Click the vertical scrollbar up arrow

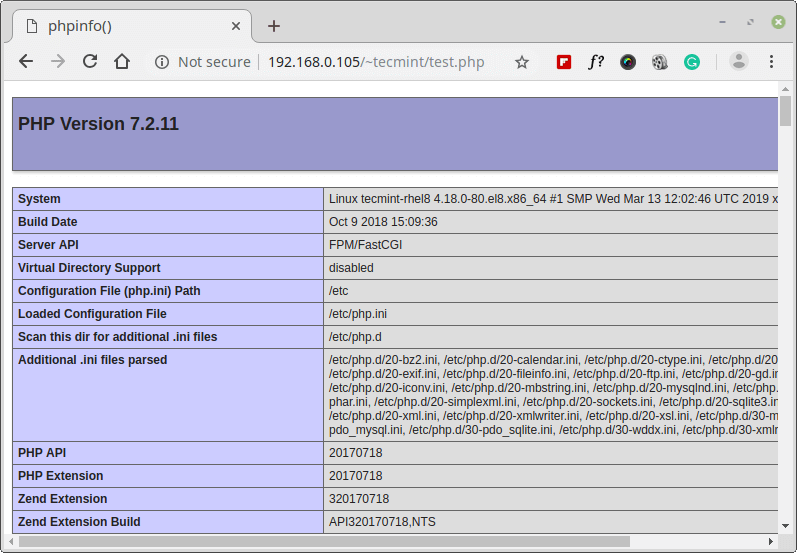[x=785, y=89]
